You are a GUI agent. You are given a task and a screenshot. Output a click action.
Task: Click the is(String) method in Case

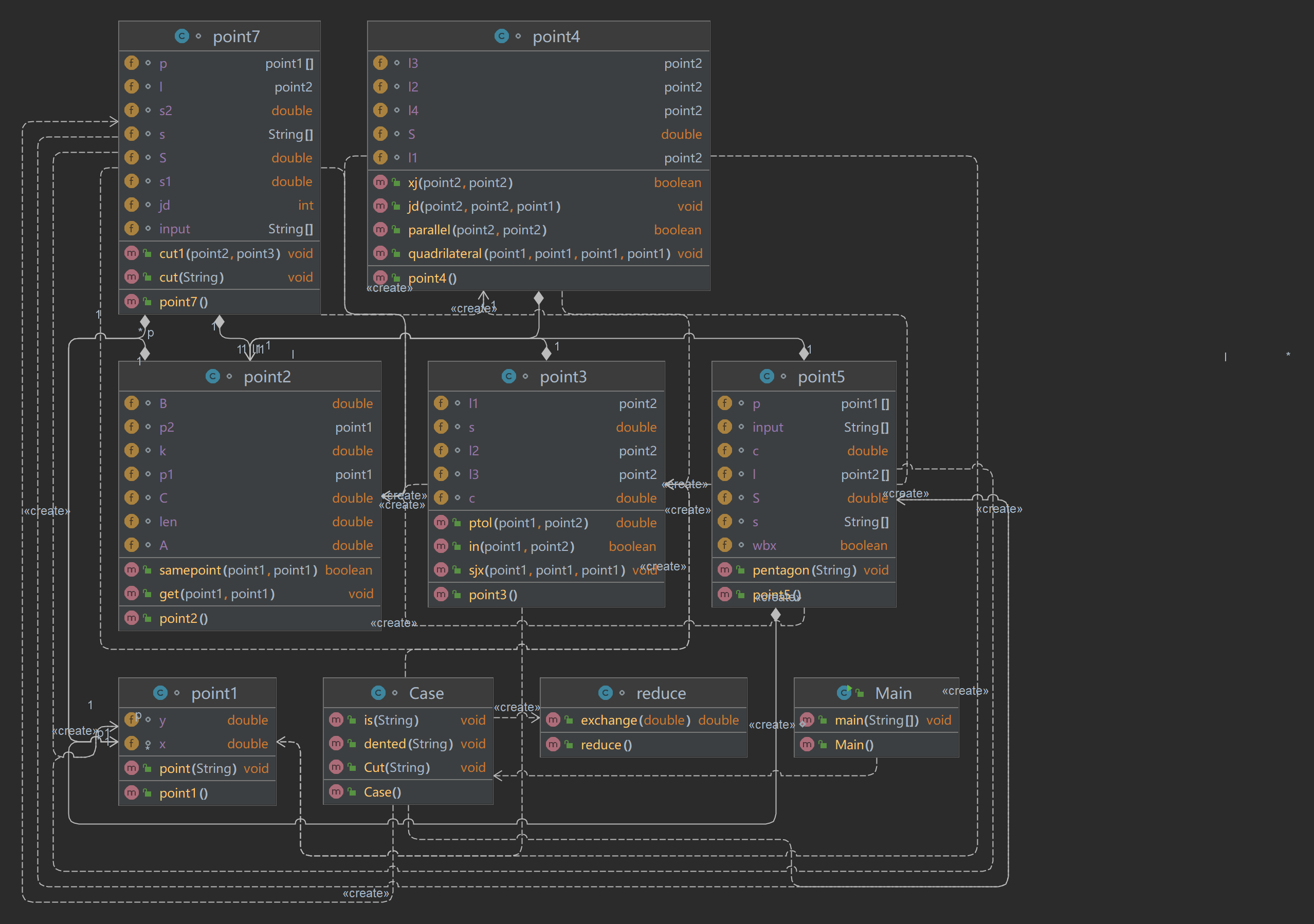click(x=408, y=720)
